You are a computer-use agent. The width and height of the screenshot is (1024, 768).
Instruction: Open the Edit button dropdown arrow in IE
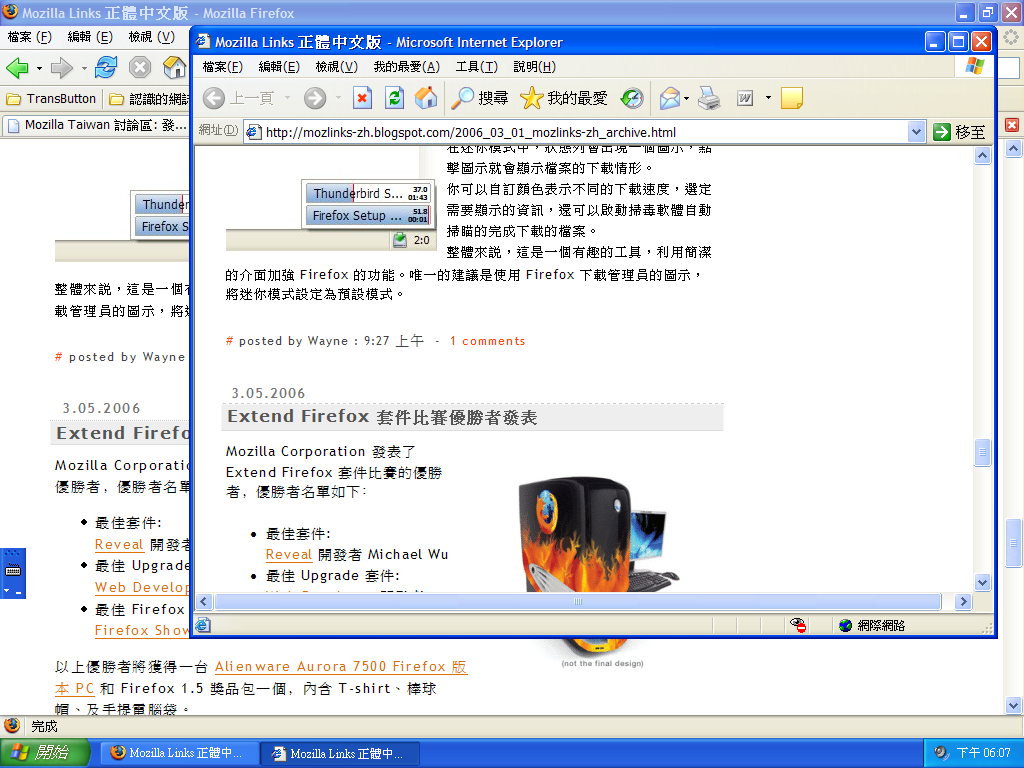point(768,99)
